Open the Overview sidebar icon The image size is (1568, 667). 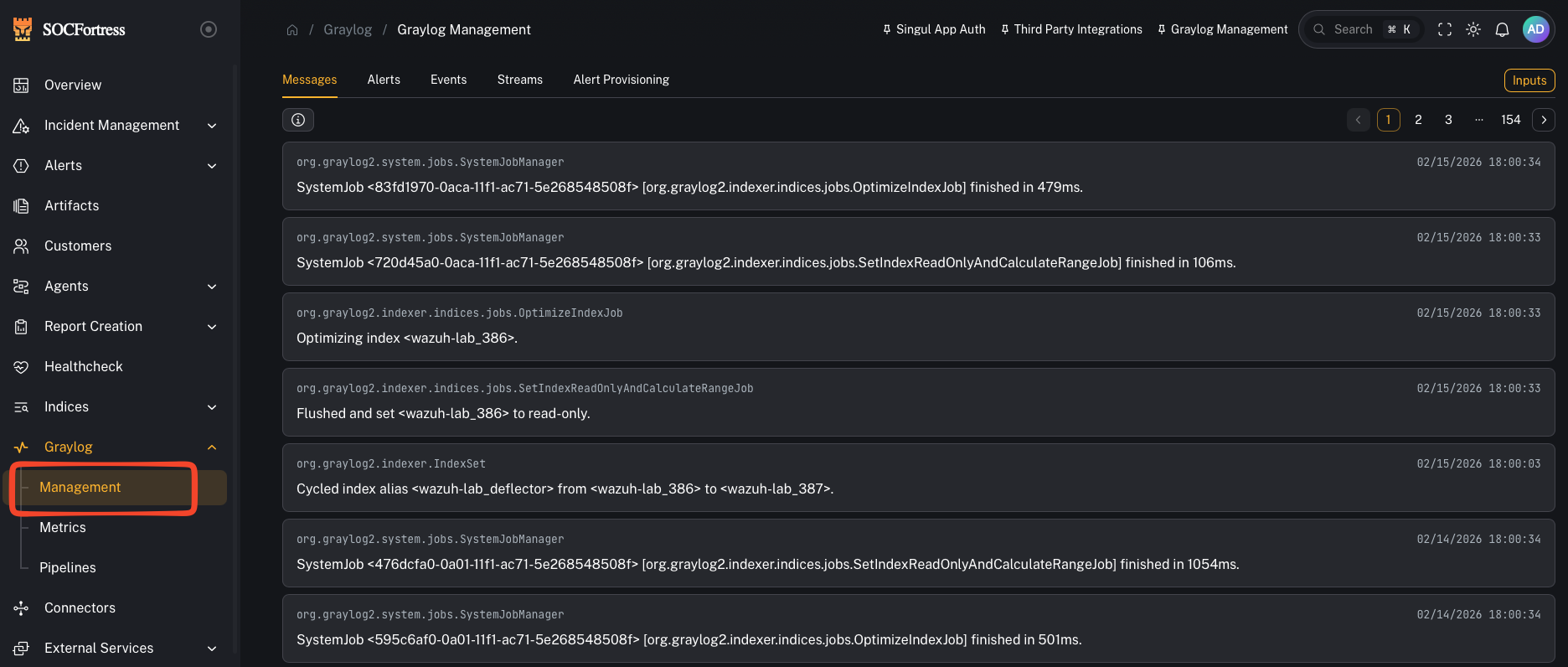tap(21, 85)
